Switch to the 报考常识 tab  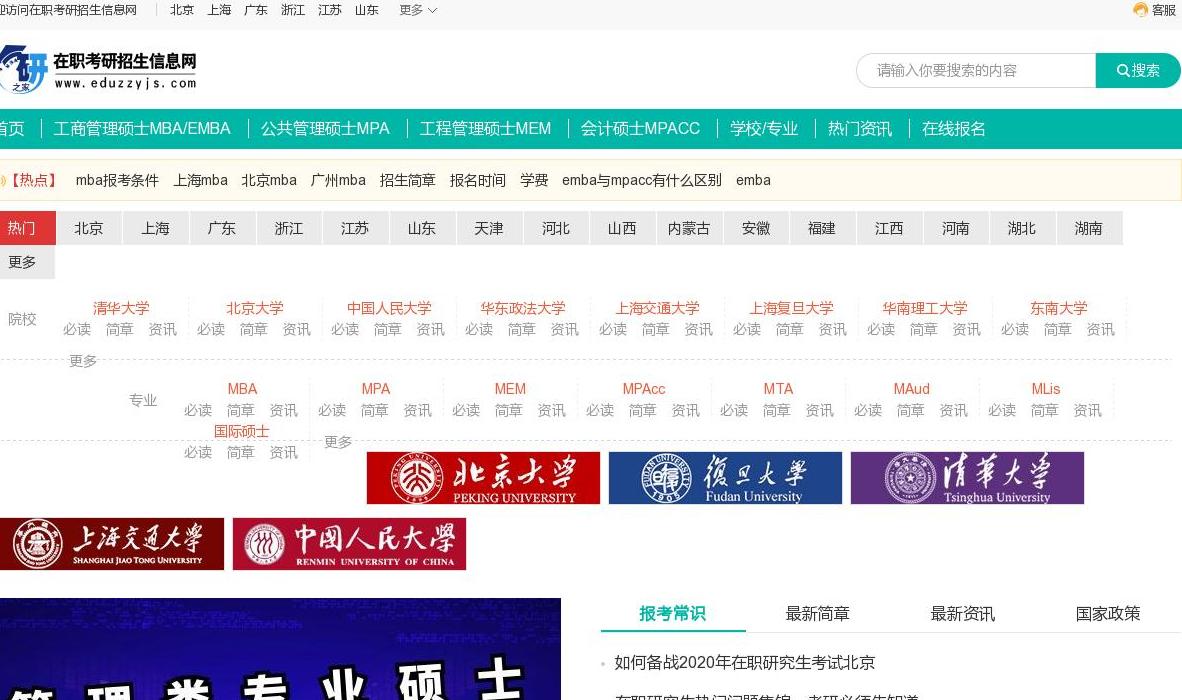672,613
